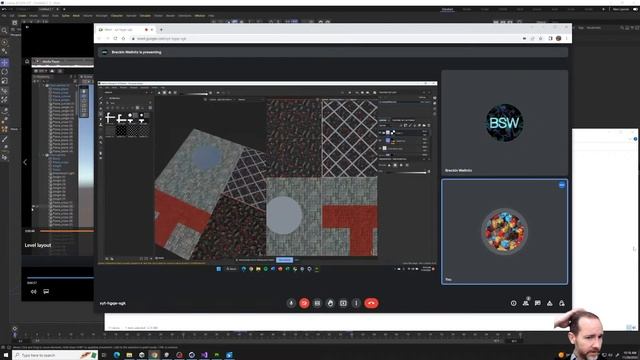Mute audio in the media player window
640x360 pixels.
pyautogui.click(x=33, y=291)
